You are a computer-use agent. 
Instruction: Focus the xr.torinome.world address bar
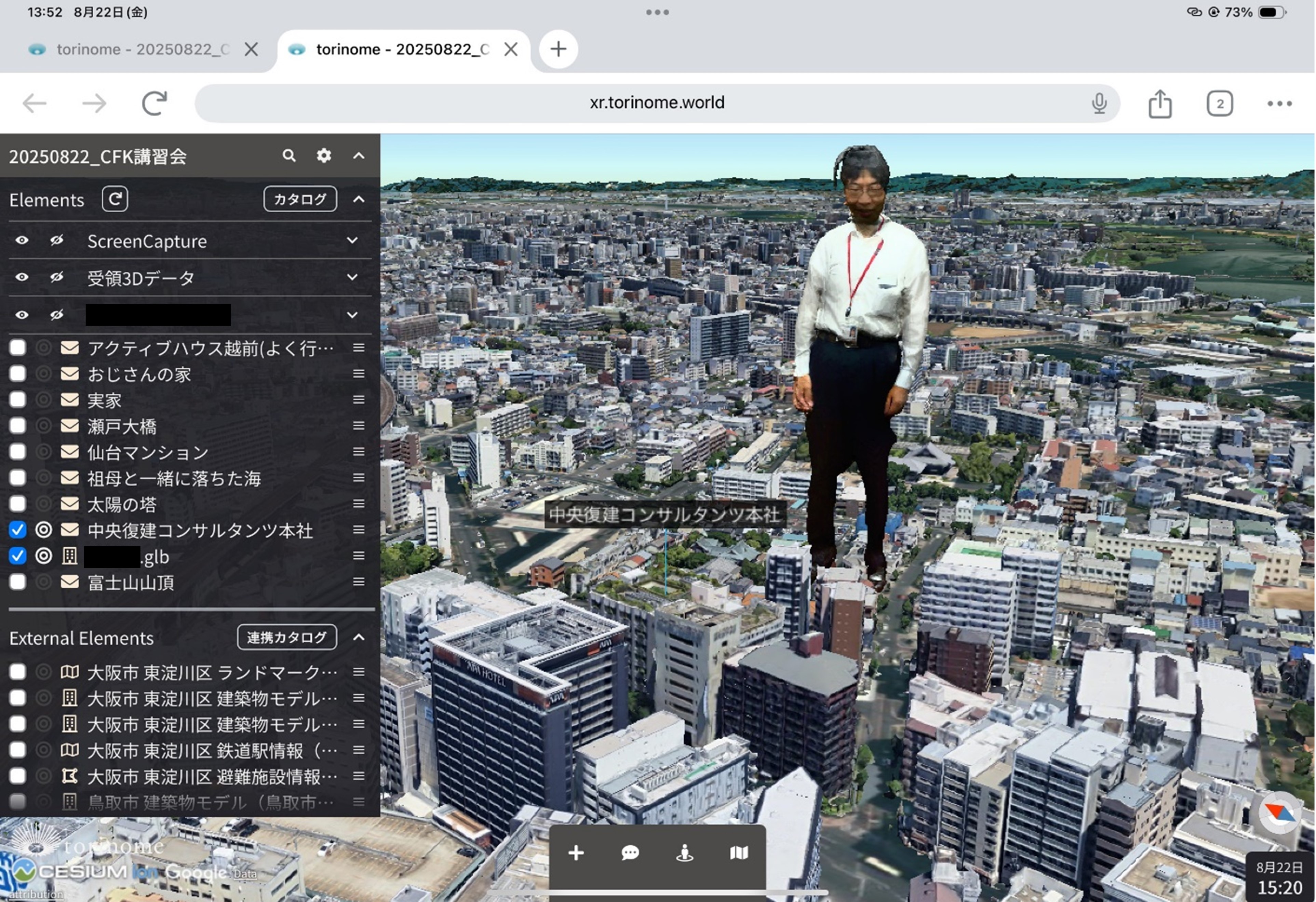point(657,103)
